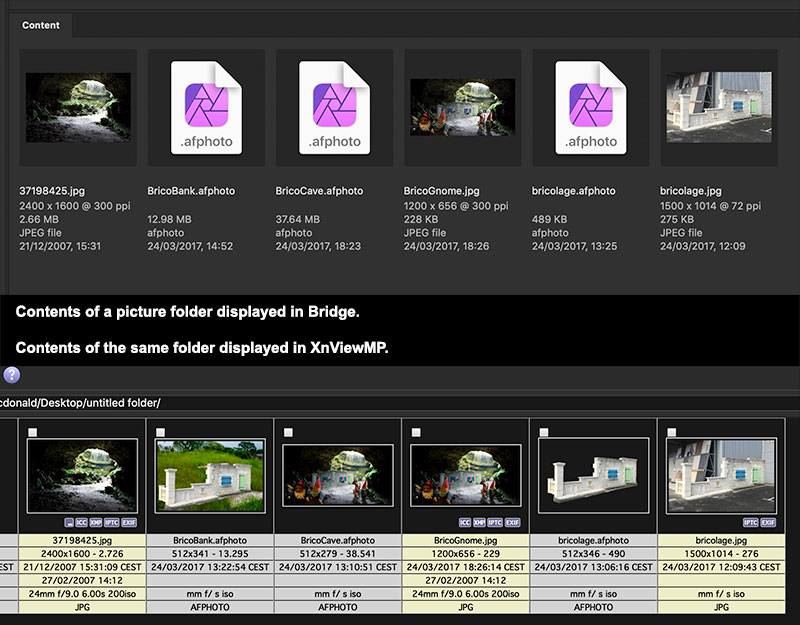The image size is (800, 625).
Task: Tick the checkbox above 37198425.jpg thumbnail
Action: 33,433
